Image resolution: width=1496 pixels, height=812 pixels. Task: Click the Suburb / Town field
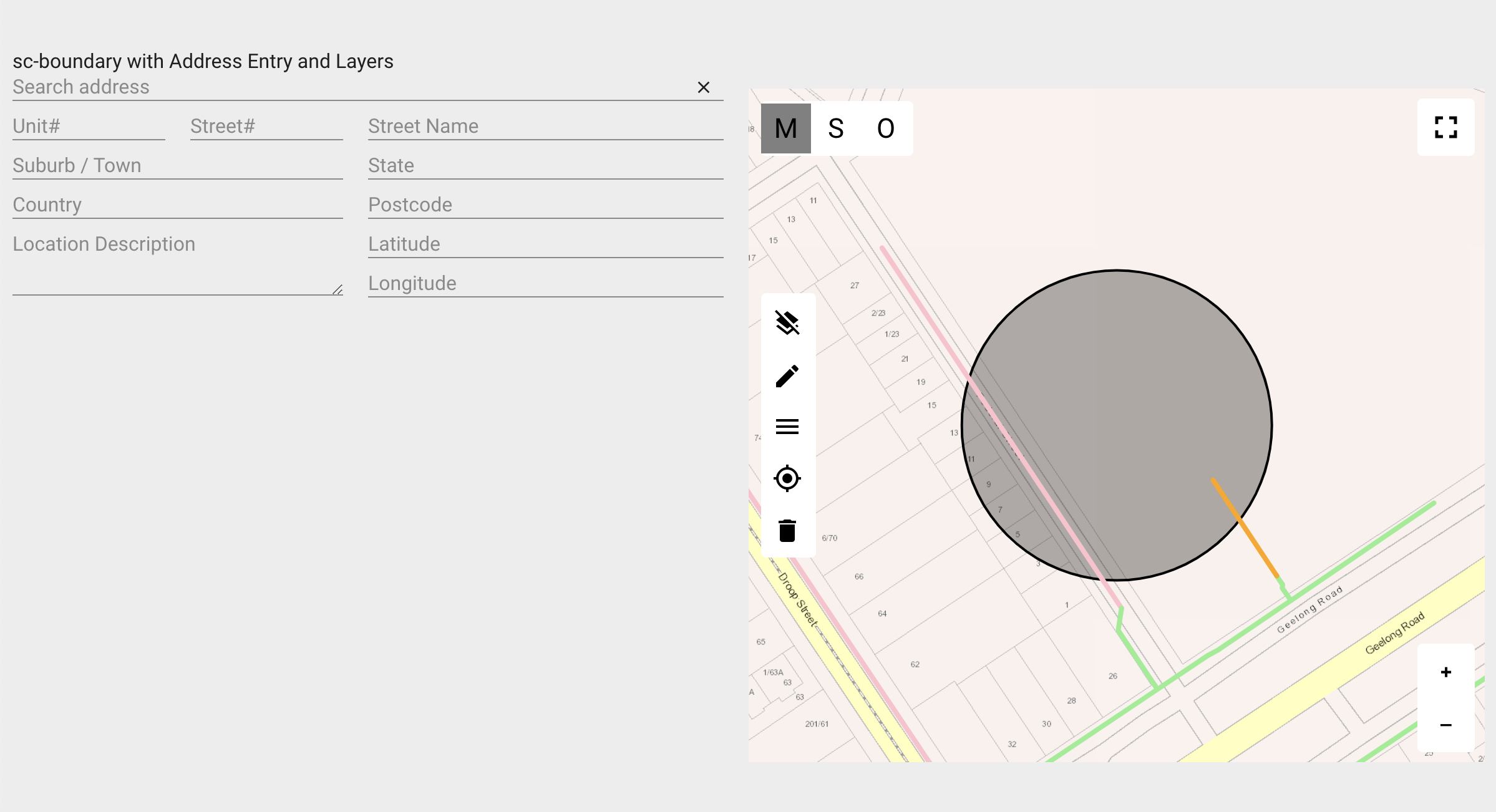(x=177, y=166)
